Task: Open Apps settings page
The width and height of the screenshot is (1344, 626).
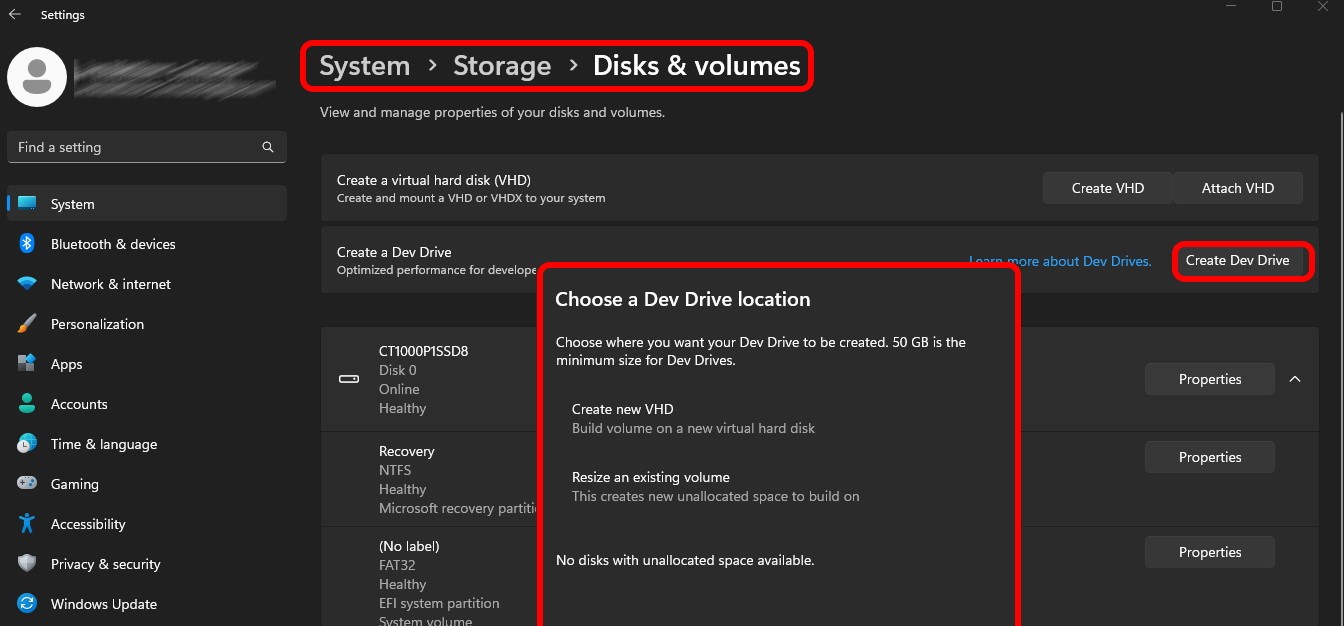Action: [x=66, y=364]
